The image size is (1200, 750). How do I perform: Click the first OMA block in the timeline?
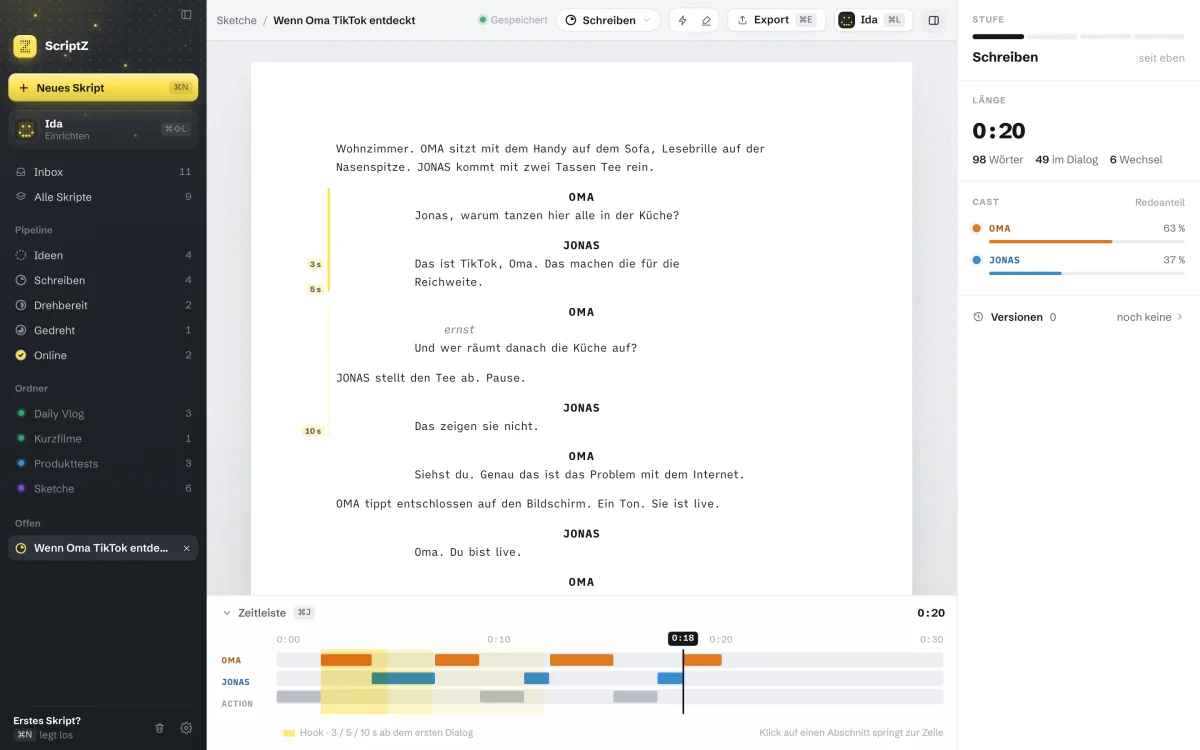(x=346, y=660)
